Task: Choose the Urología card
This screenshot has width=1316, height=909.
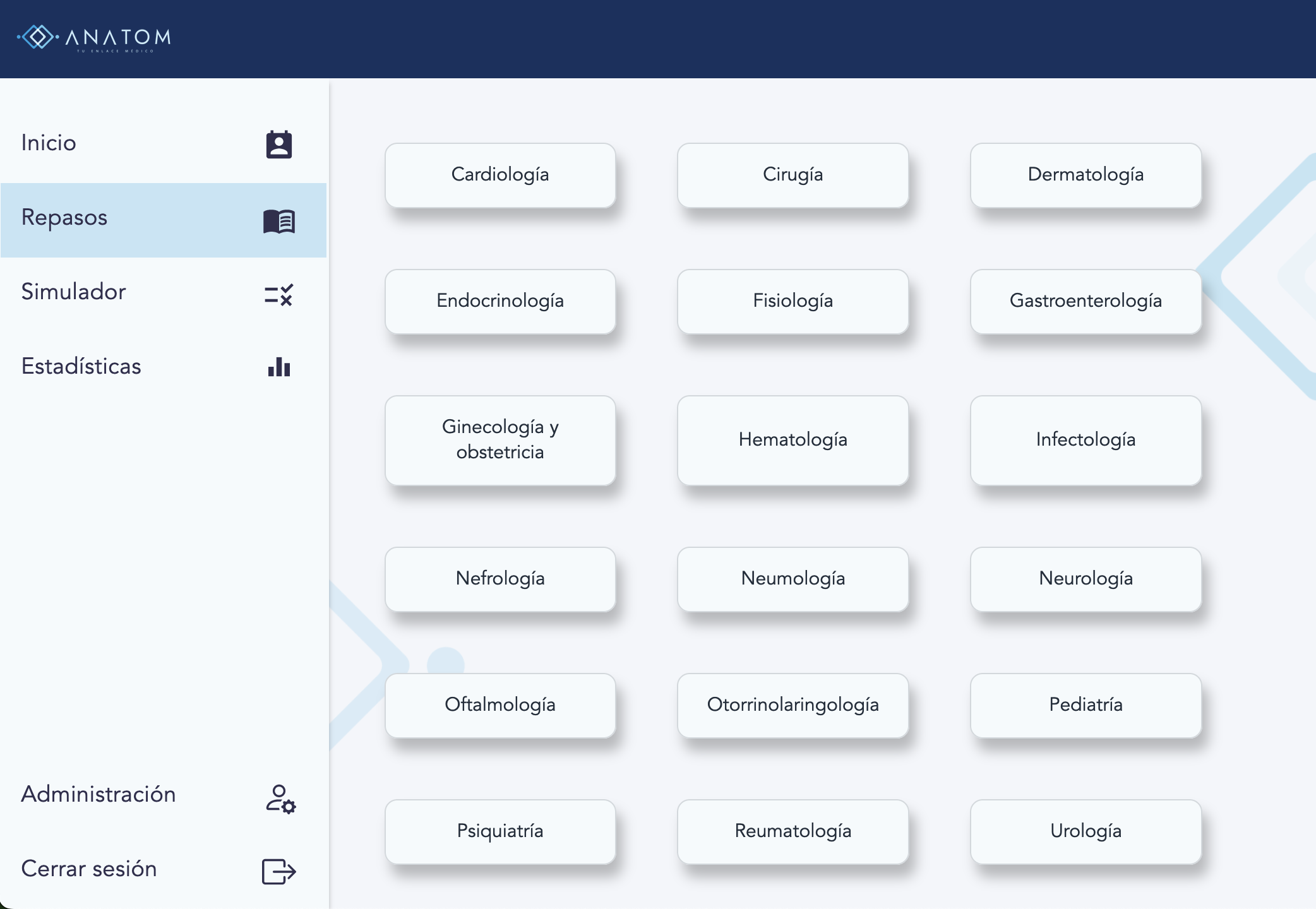Action: tap(1086, 831)
